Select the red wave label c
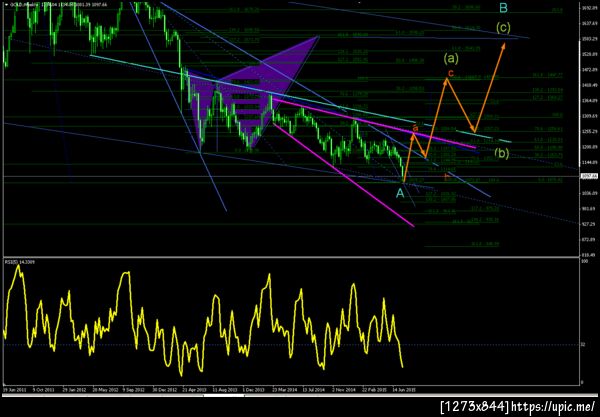 tap(451, 73)
